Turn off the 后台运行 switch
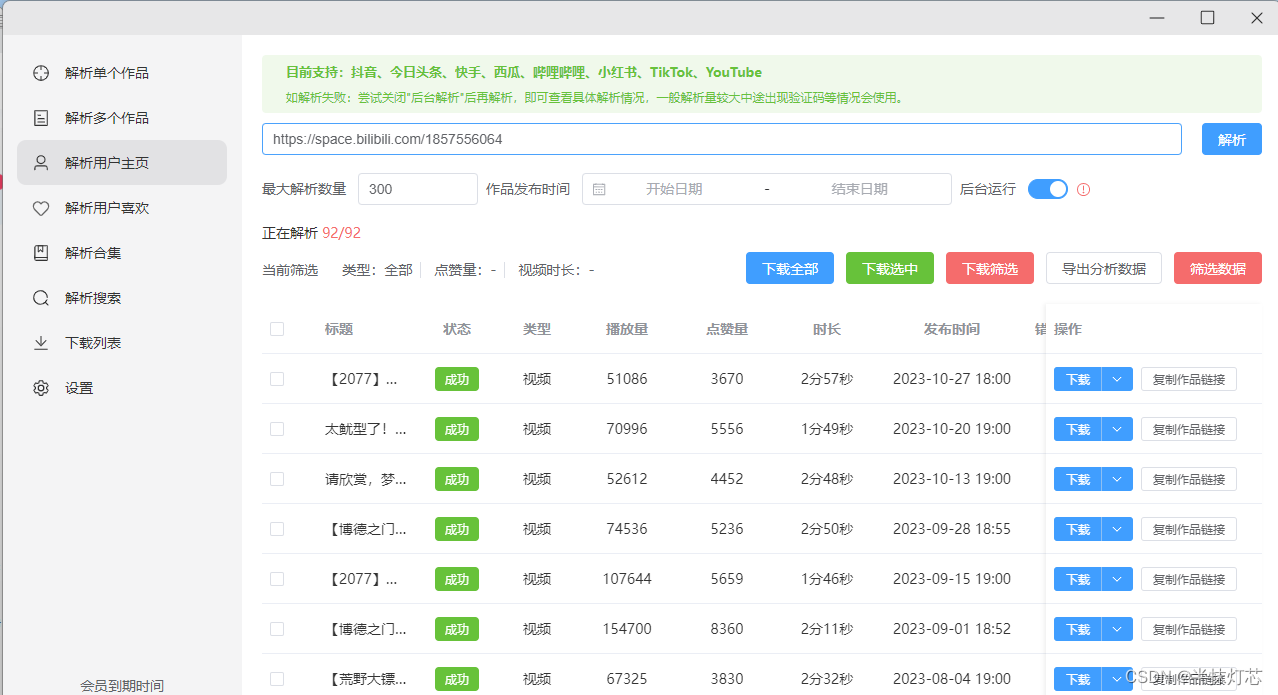Viewport: 1278px width, 695px height. tap(1048, 189)
